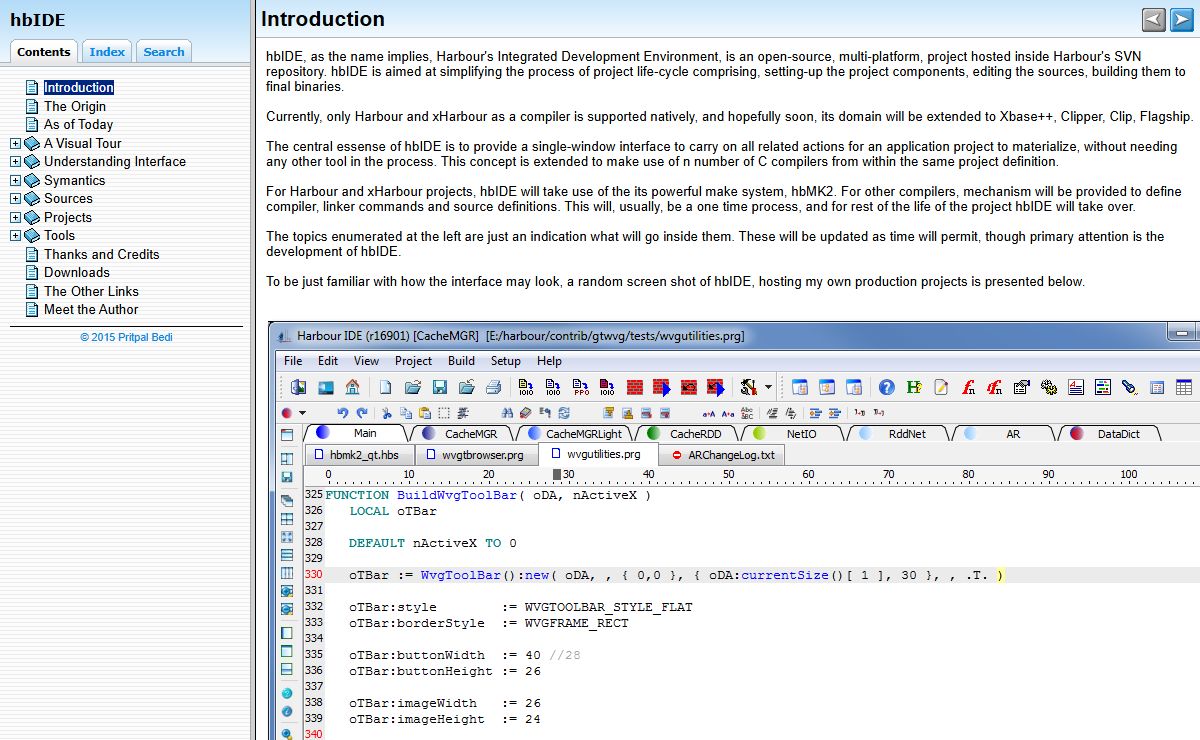The width and height of the screenshot is (1200, 740).
Task: Click the binoculars Find icon in hbIDE toolbar
Action: coord(509,412)
